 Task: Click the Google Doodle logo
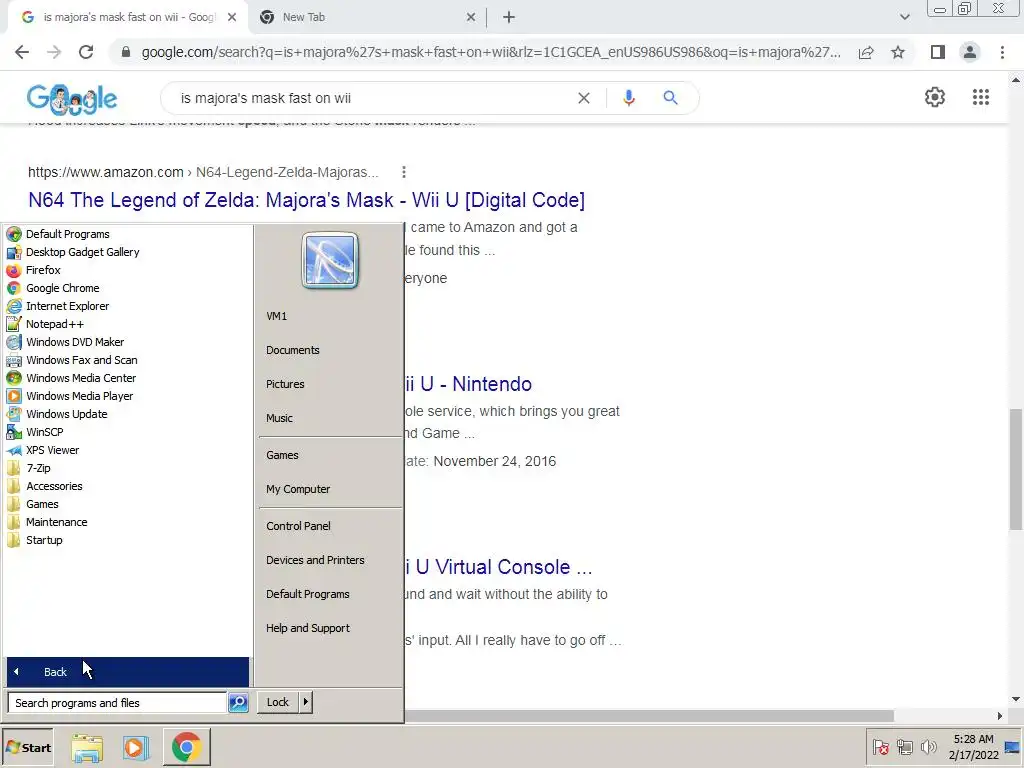pos(72,99)
